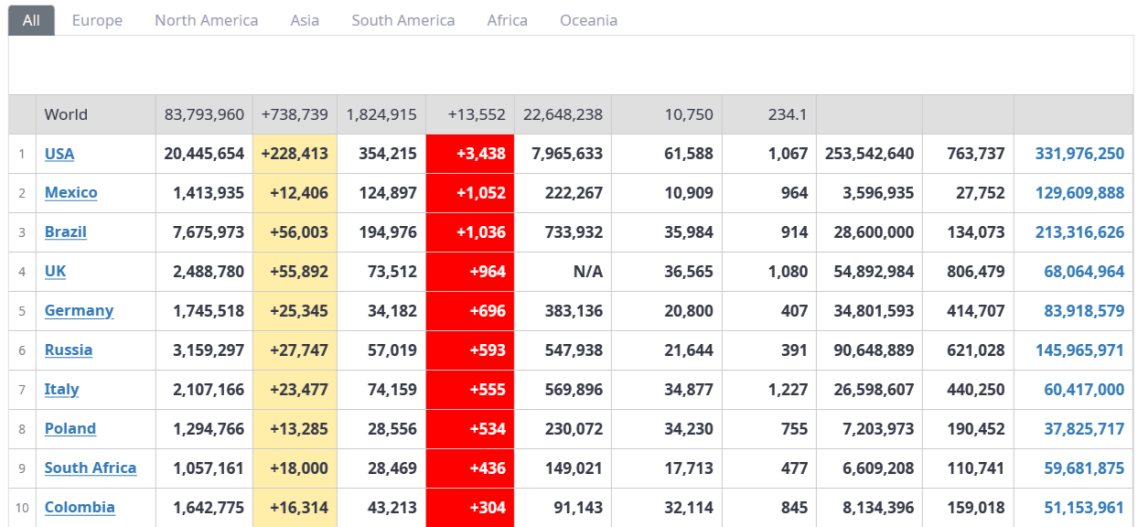Click Brazil population link 213,316,626
The height and width of the screenshot is (527, 1138).
[x=1080, y=232]
